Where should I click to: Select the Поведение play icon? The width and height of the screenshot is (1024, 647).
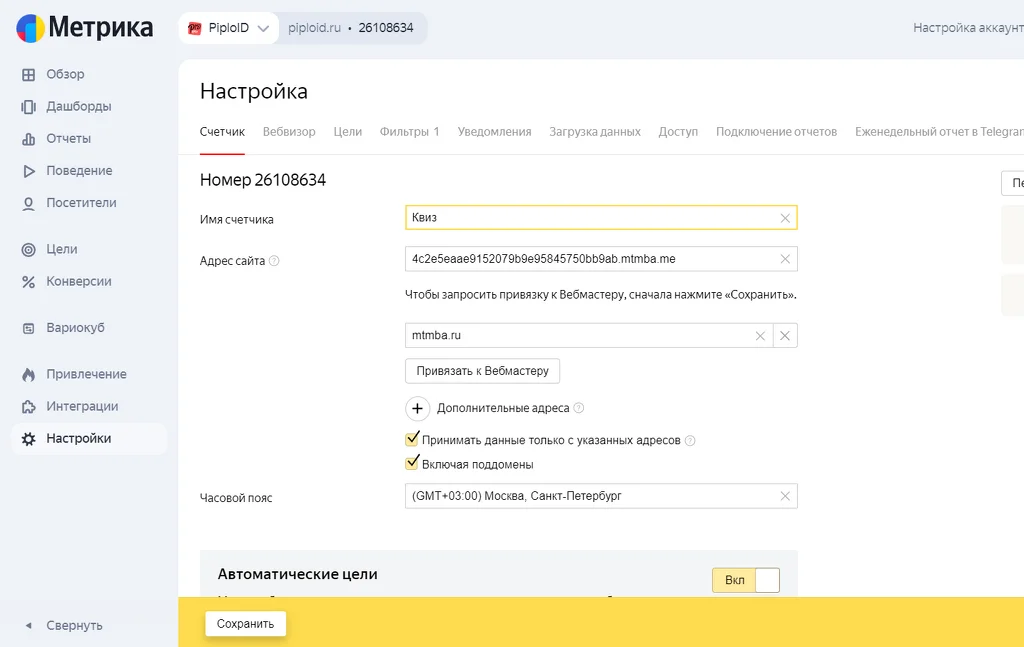coord(28,171)
